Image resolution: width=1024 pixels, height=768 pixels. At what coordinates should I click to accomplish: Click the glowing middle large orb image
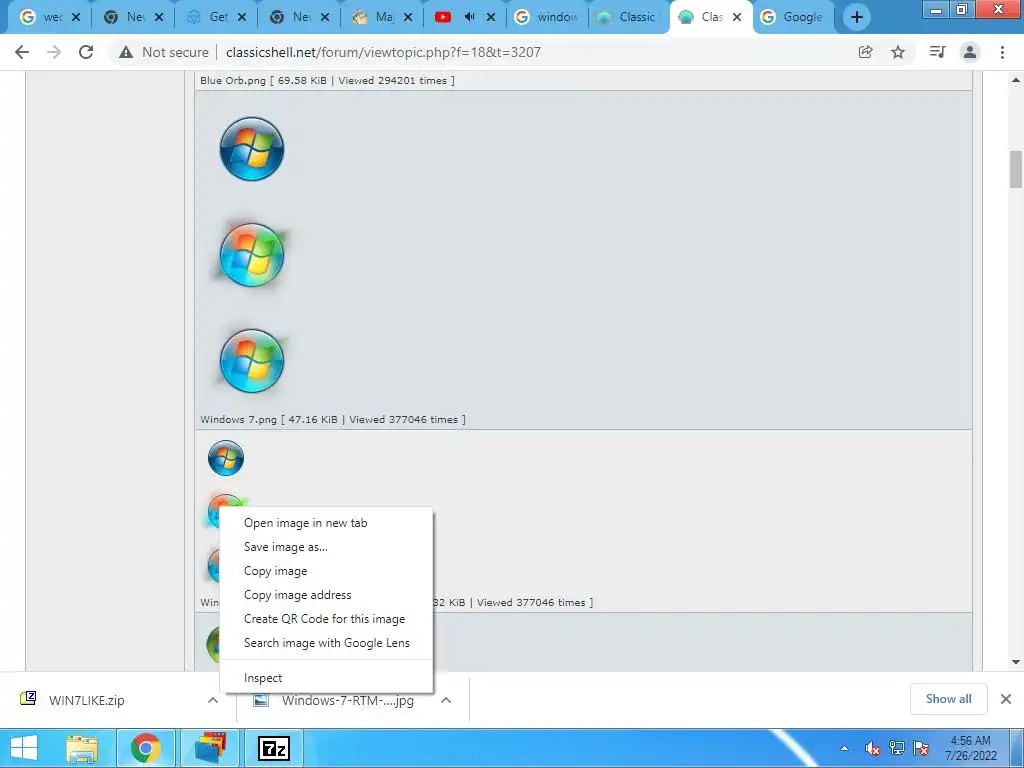[x=251, y=255]
